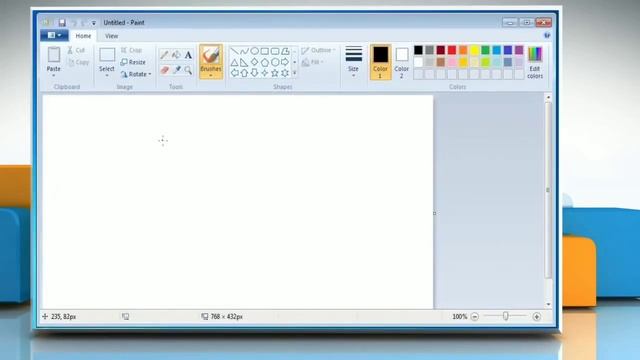
Task: Choose the Five-point star shape
Action: click(x=275, y=73)
